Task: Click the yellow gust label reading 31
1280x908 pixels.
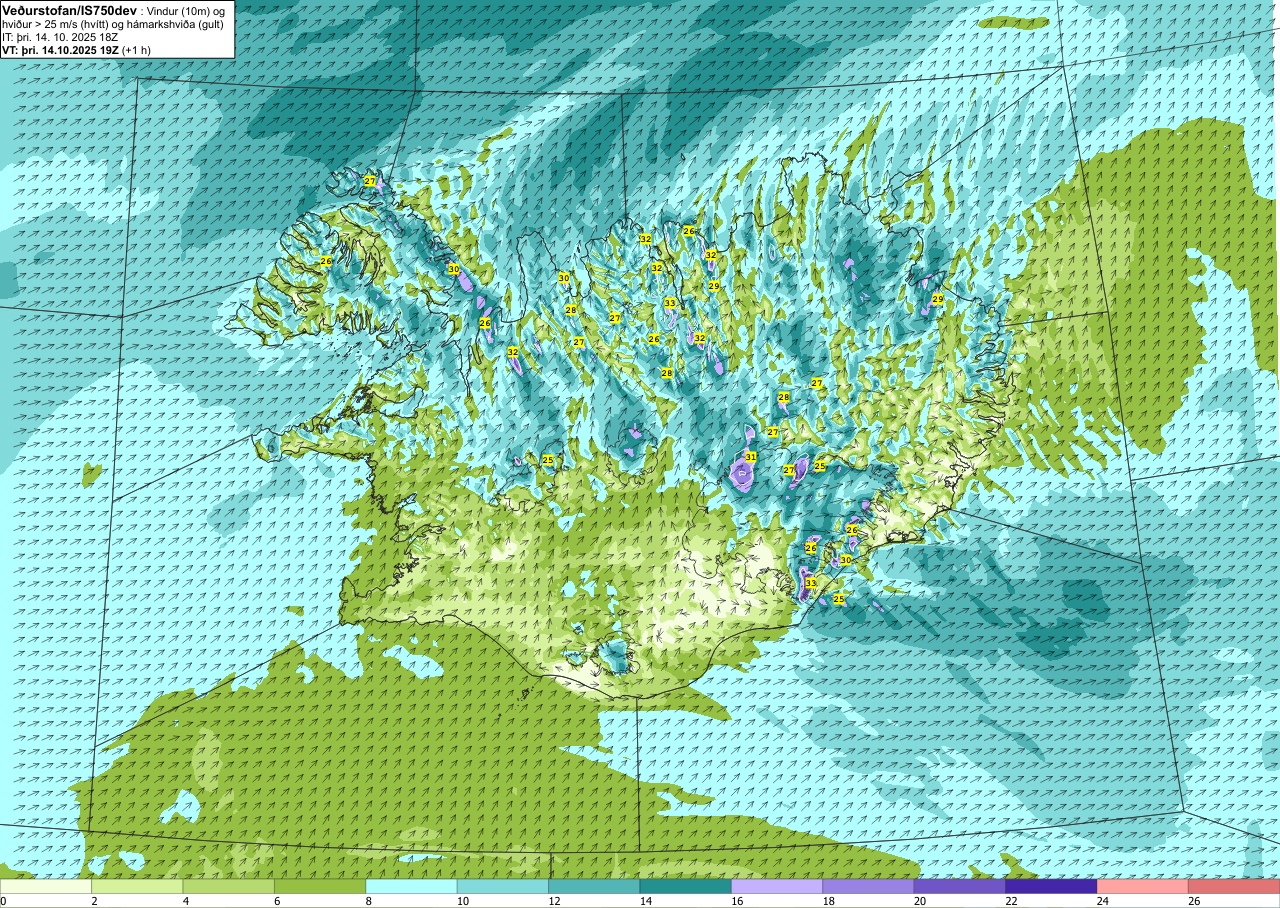Action: coord(751,457)
